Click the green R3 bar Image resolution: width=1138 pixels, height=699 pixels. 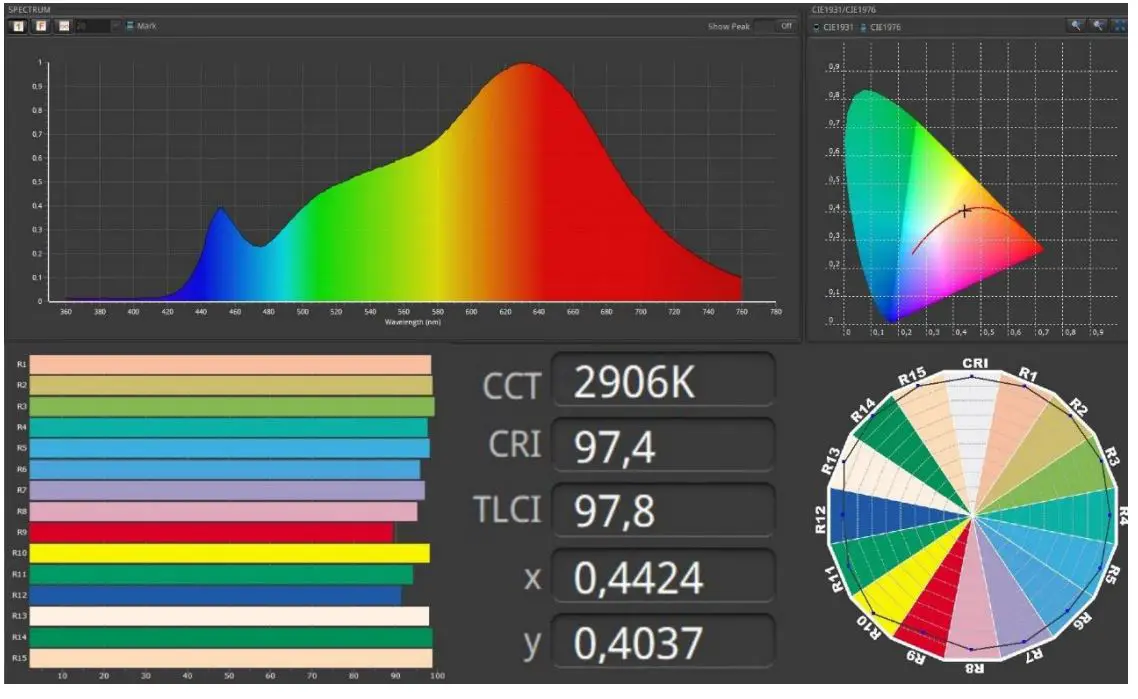click(232, 406)
